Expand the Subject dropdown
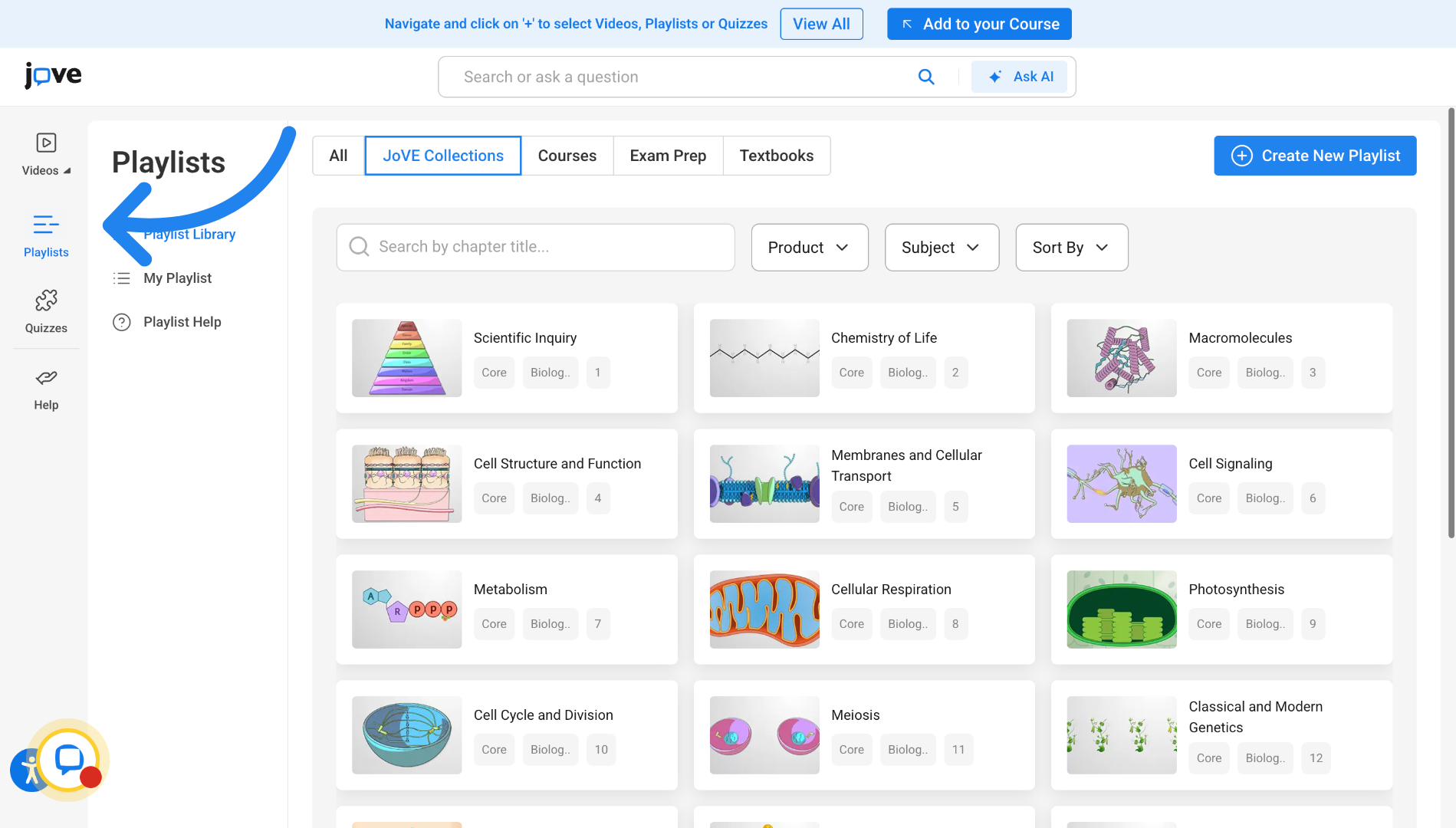Image resolution: width=1456 pixels, height=828 pixels. tap(942, 248)
